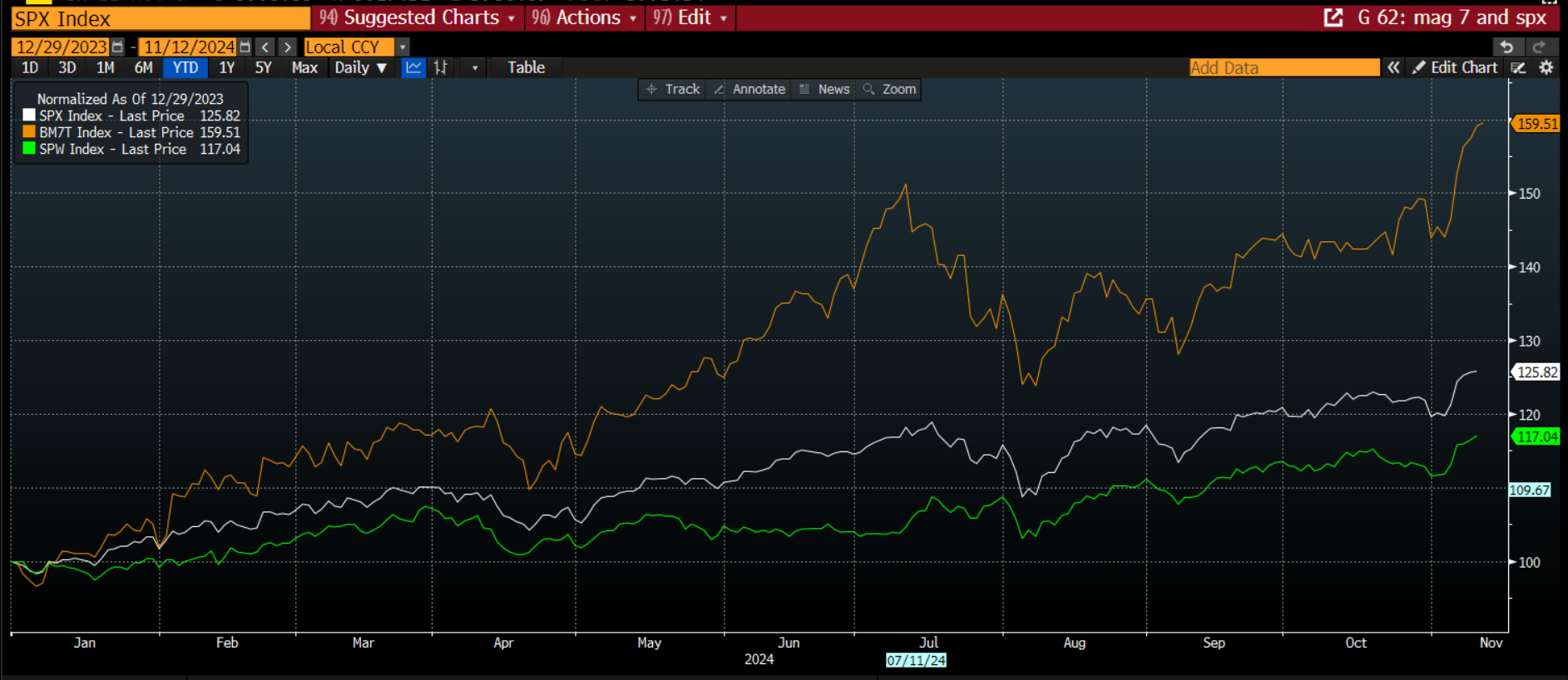Undo the last chart change
The width and height of the screenshot is (1568, 680).
pyautogui.click(x=1506, y=47)
